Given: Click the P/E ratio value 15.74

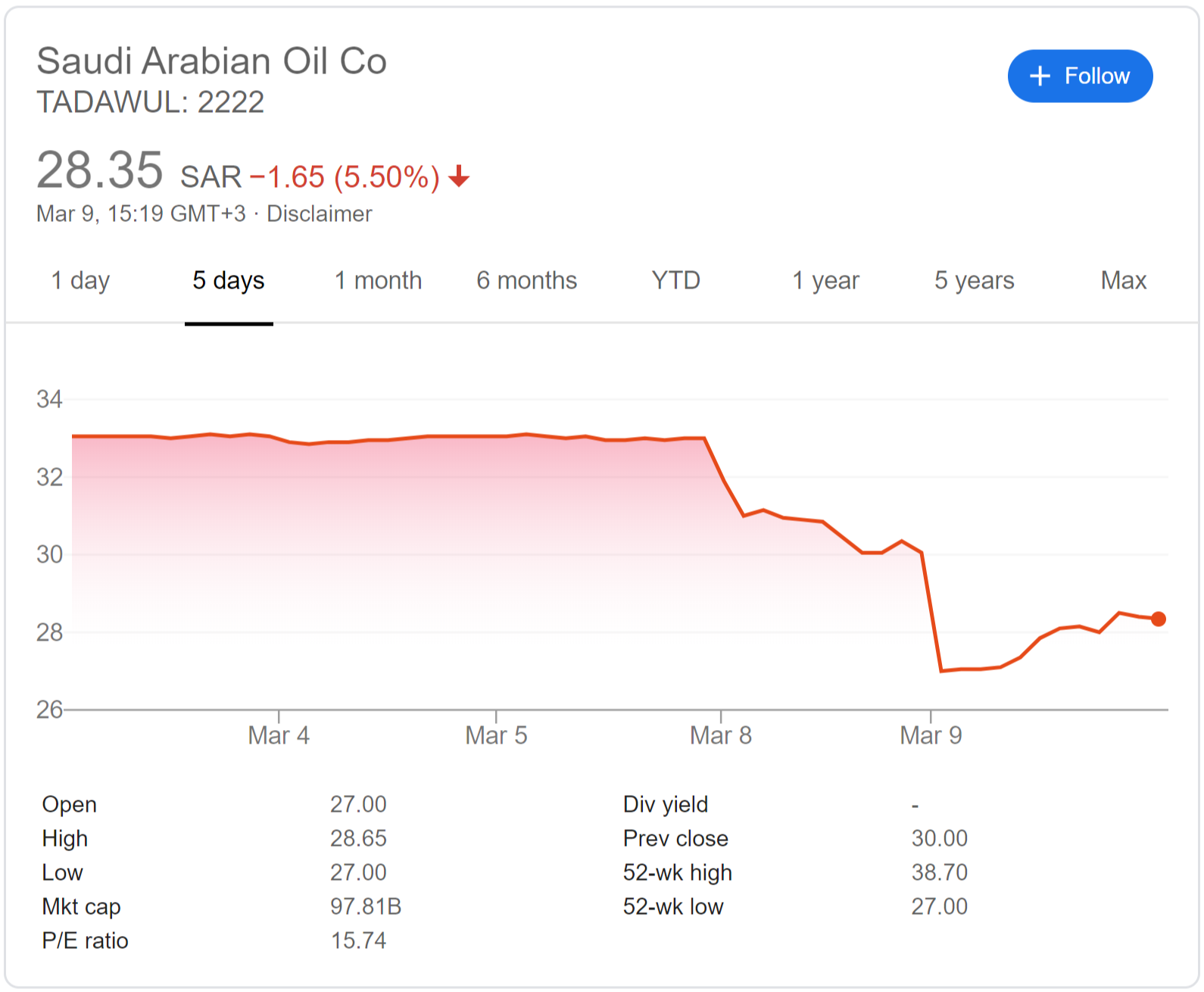Looking at the screenshot, I should (x=359, y=941).
